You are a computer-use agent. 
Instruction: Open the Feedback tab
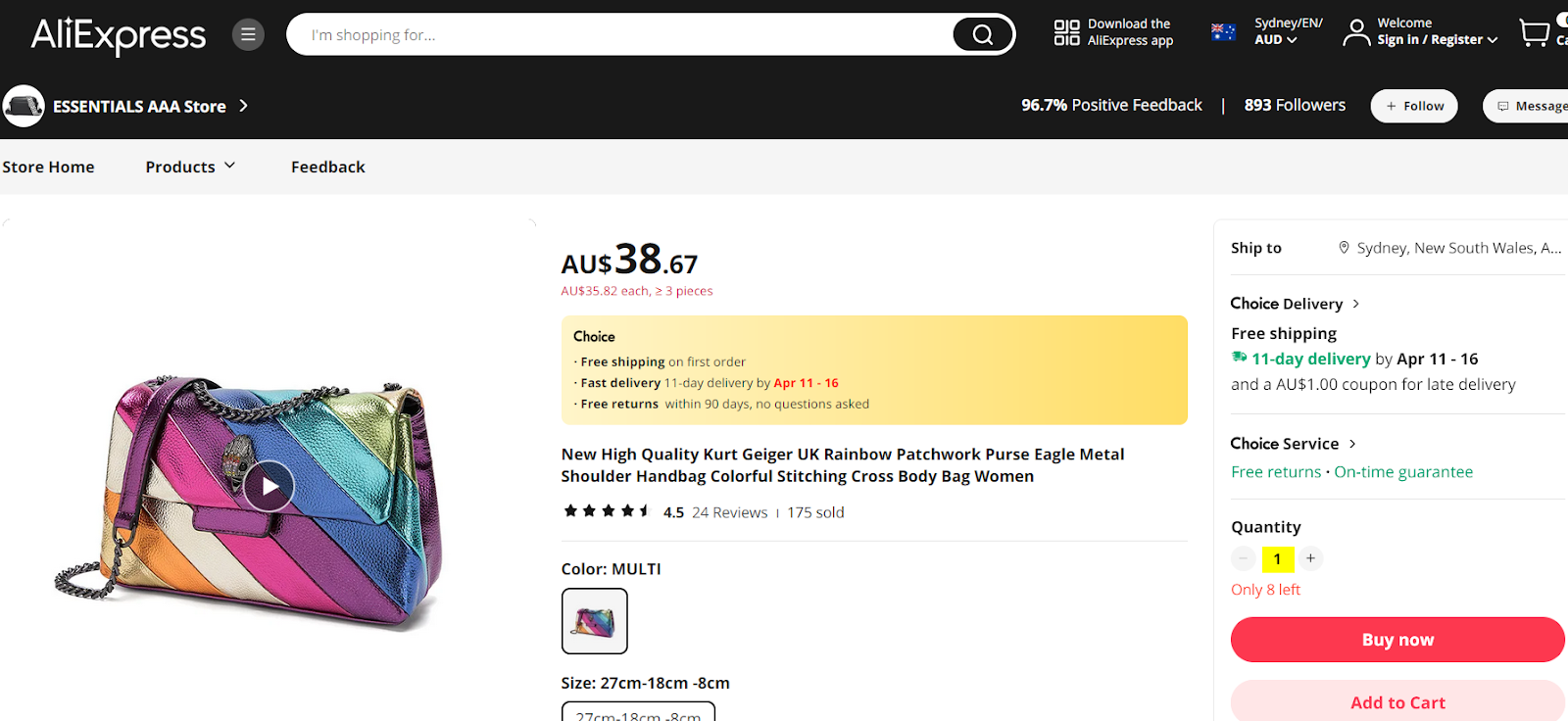[327, 167]
